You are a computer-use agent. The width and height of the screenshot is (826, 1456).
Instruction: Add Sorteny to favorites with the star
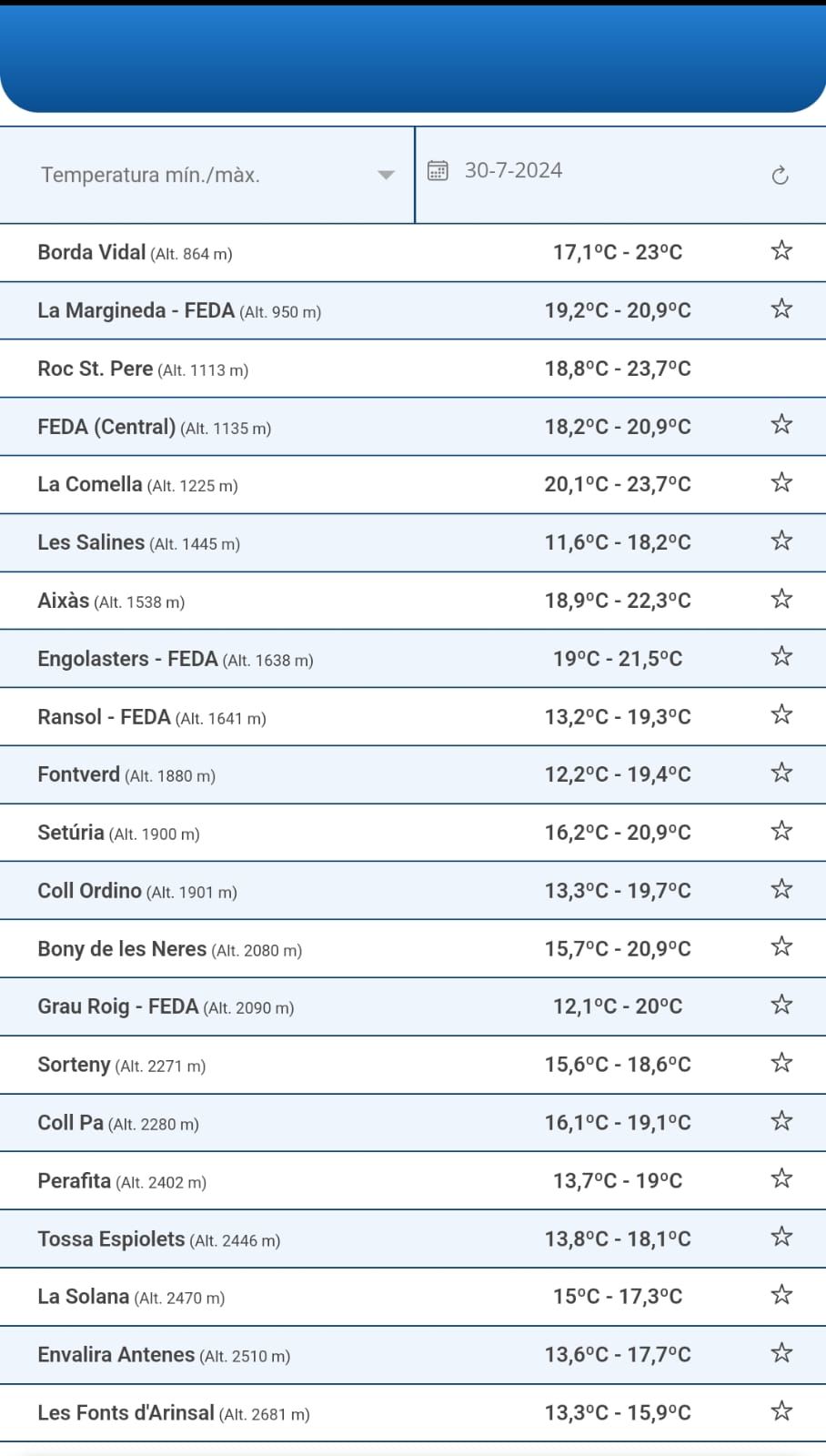click(781, 1063)
